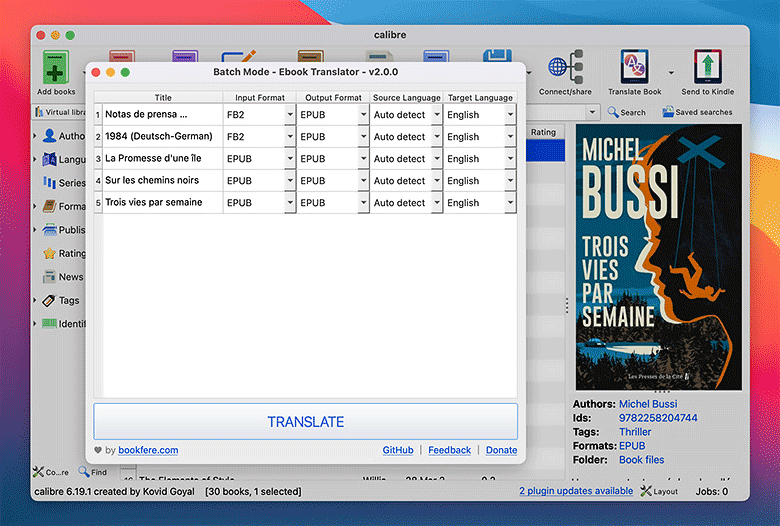Expand the Tags tree node

pyautogui.click(x=35, y=300)
